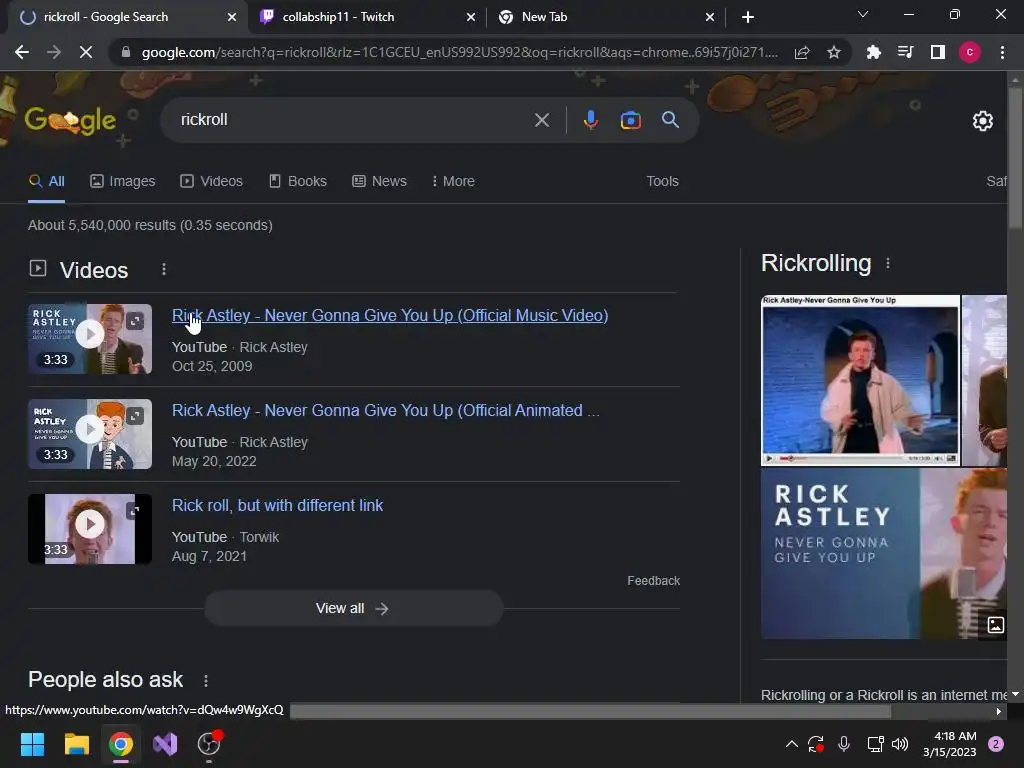Open a new browser tab
Viewport: 1024px width, 768px height.
coord(748,17)
